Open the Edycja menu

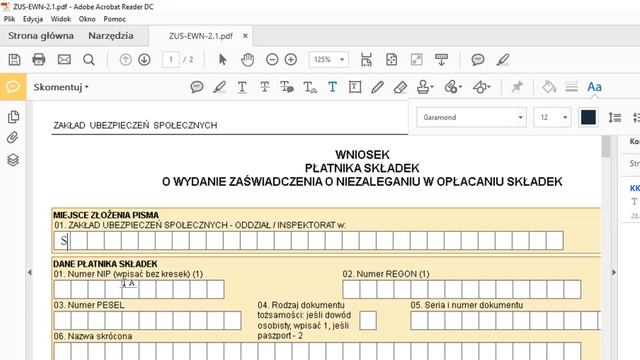[x=33, y=19]
